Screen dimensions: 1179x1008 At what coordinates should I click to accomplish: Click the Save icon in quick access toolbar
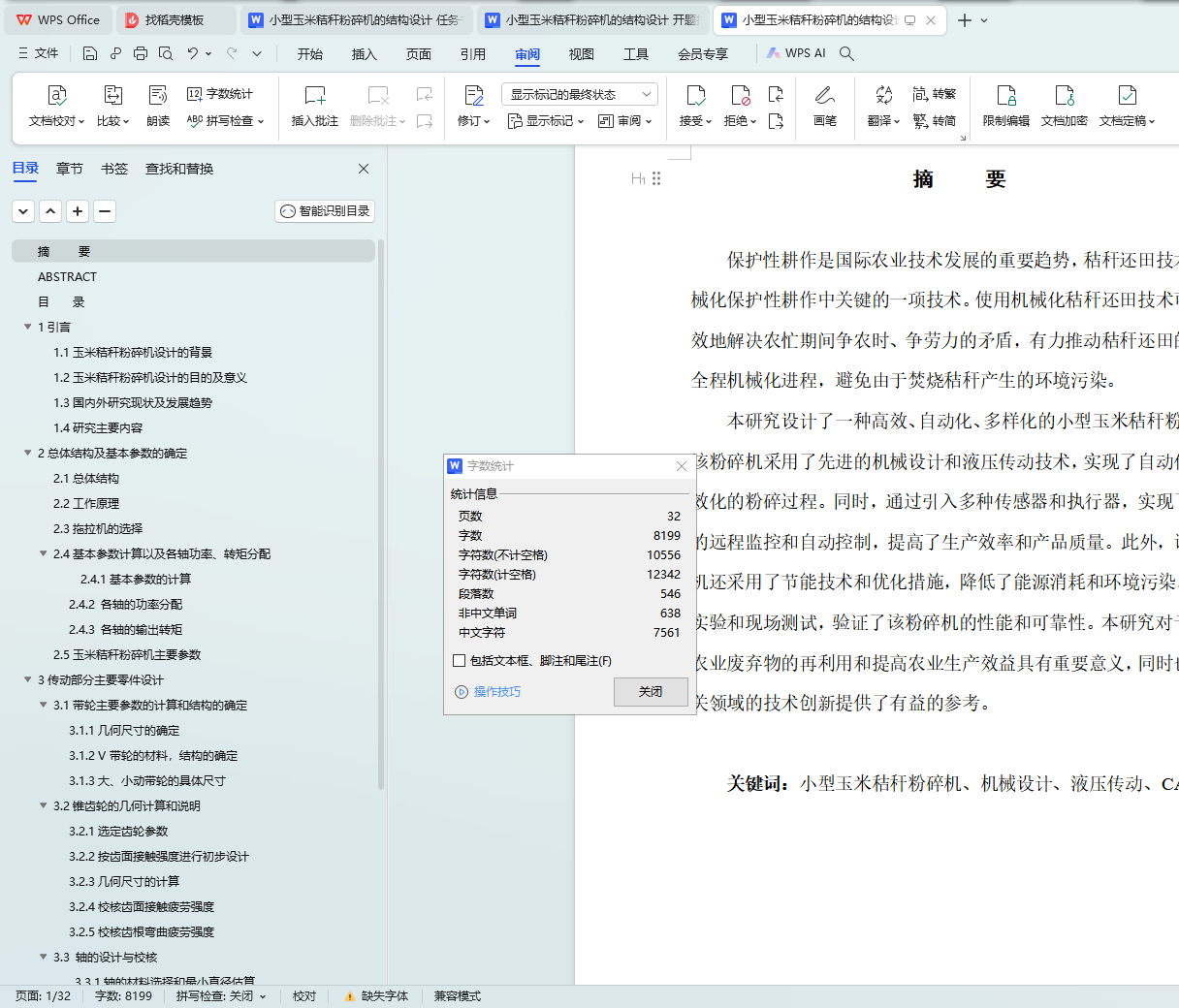click(x=90, y=53)
